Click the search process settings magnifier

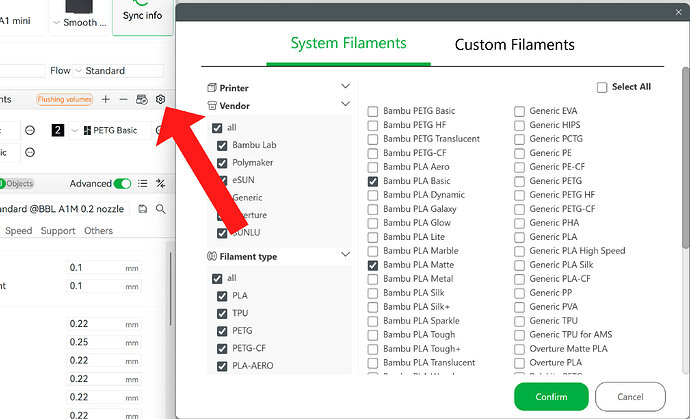click(x=161, y=209)
